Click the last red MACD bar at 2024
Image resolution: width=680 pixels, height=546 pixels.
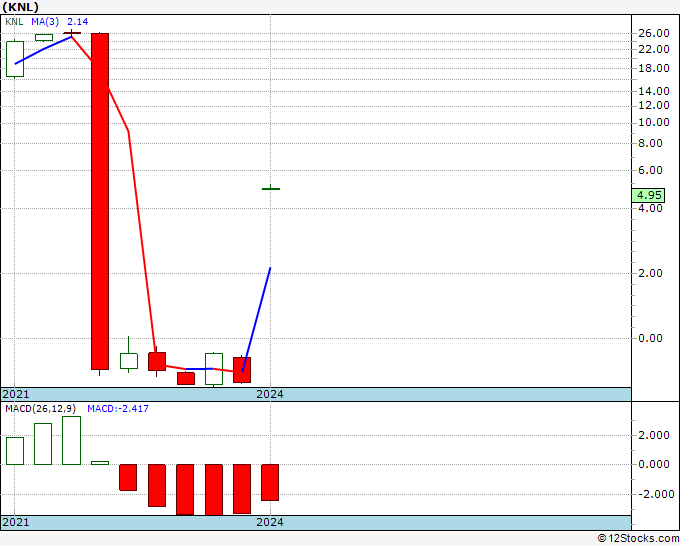click(270, 483)
